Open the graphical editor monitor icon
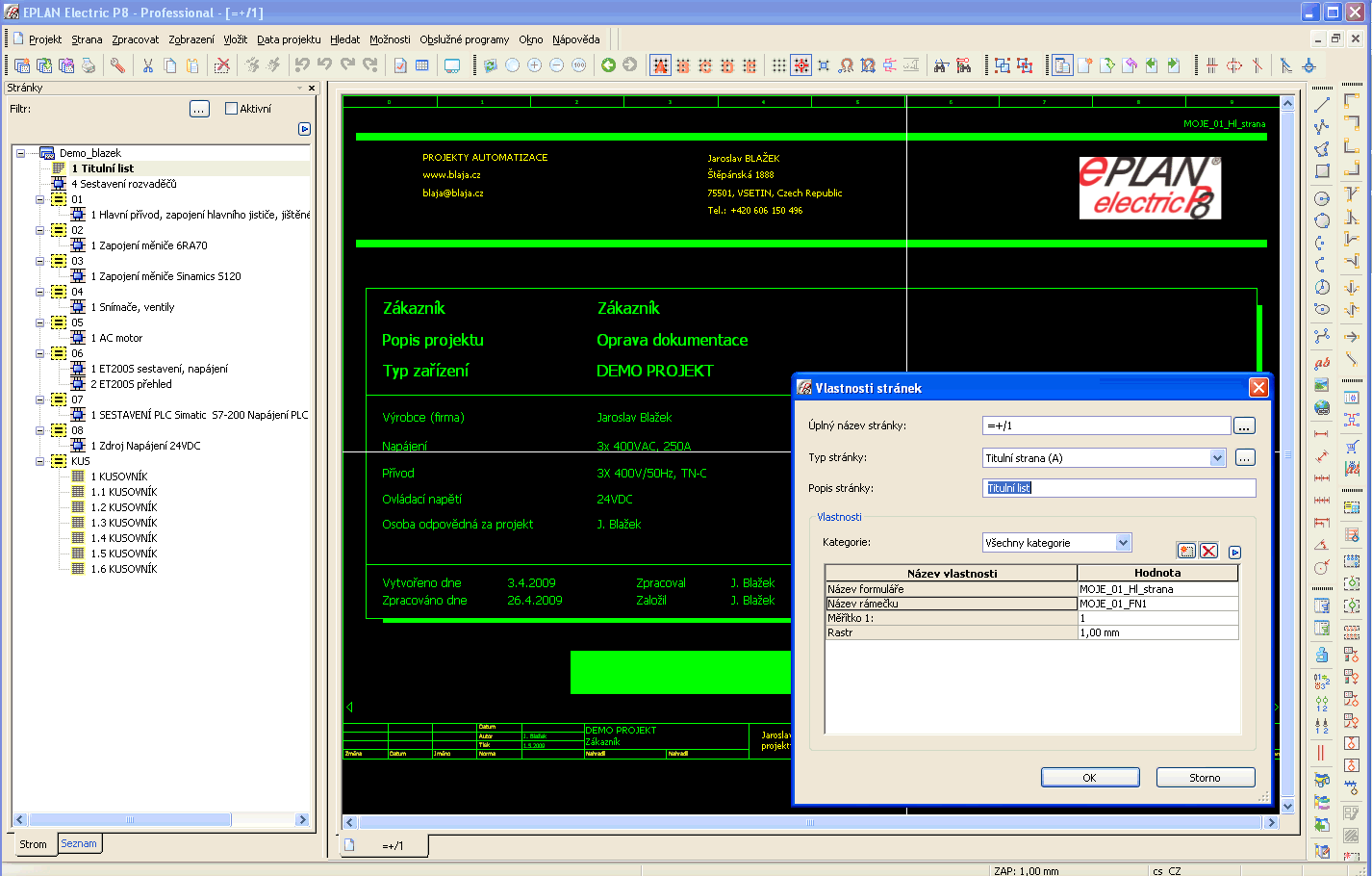 pos(452,65)
